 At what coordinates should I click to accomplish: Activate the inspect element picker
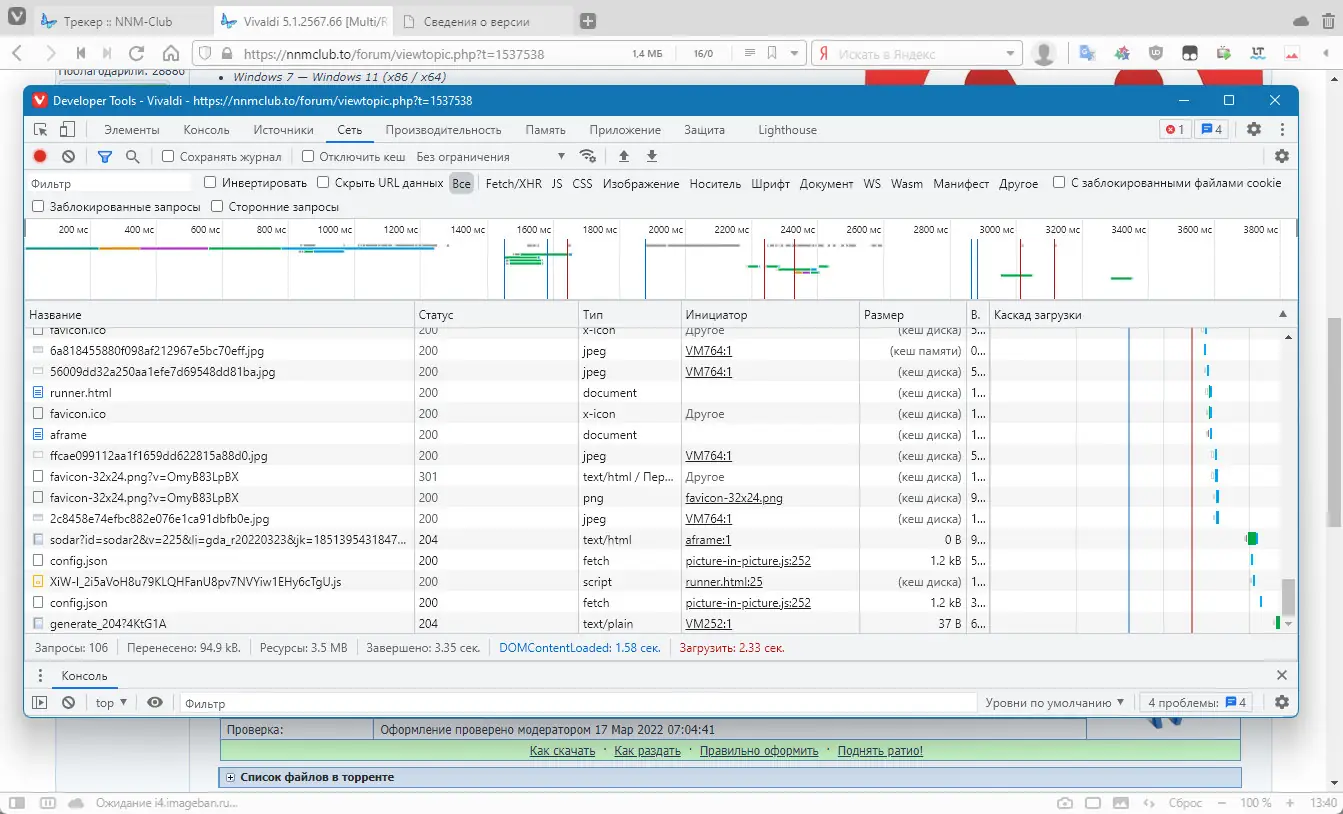tap(41, 130)
